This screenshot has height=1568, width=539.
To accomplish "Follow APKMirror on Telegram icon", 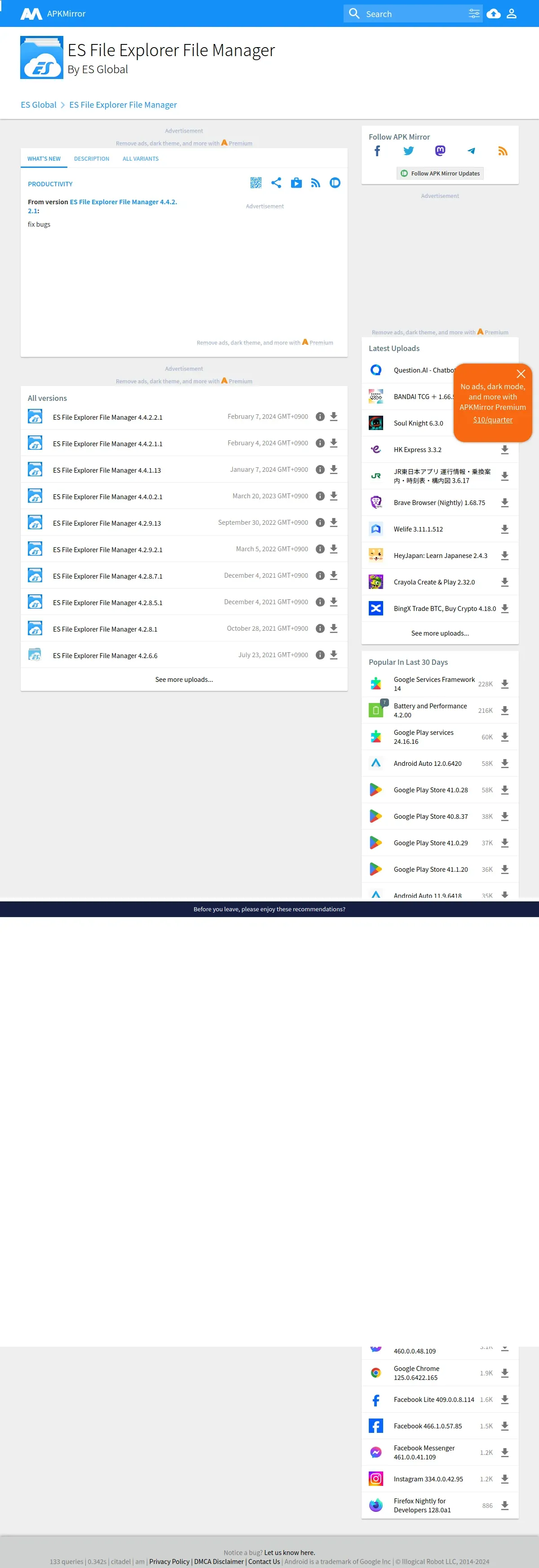I will pyautogui.click(x=471, y=151).
